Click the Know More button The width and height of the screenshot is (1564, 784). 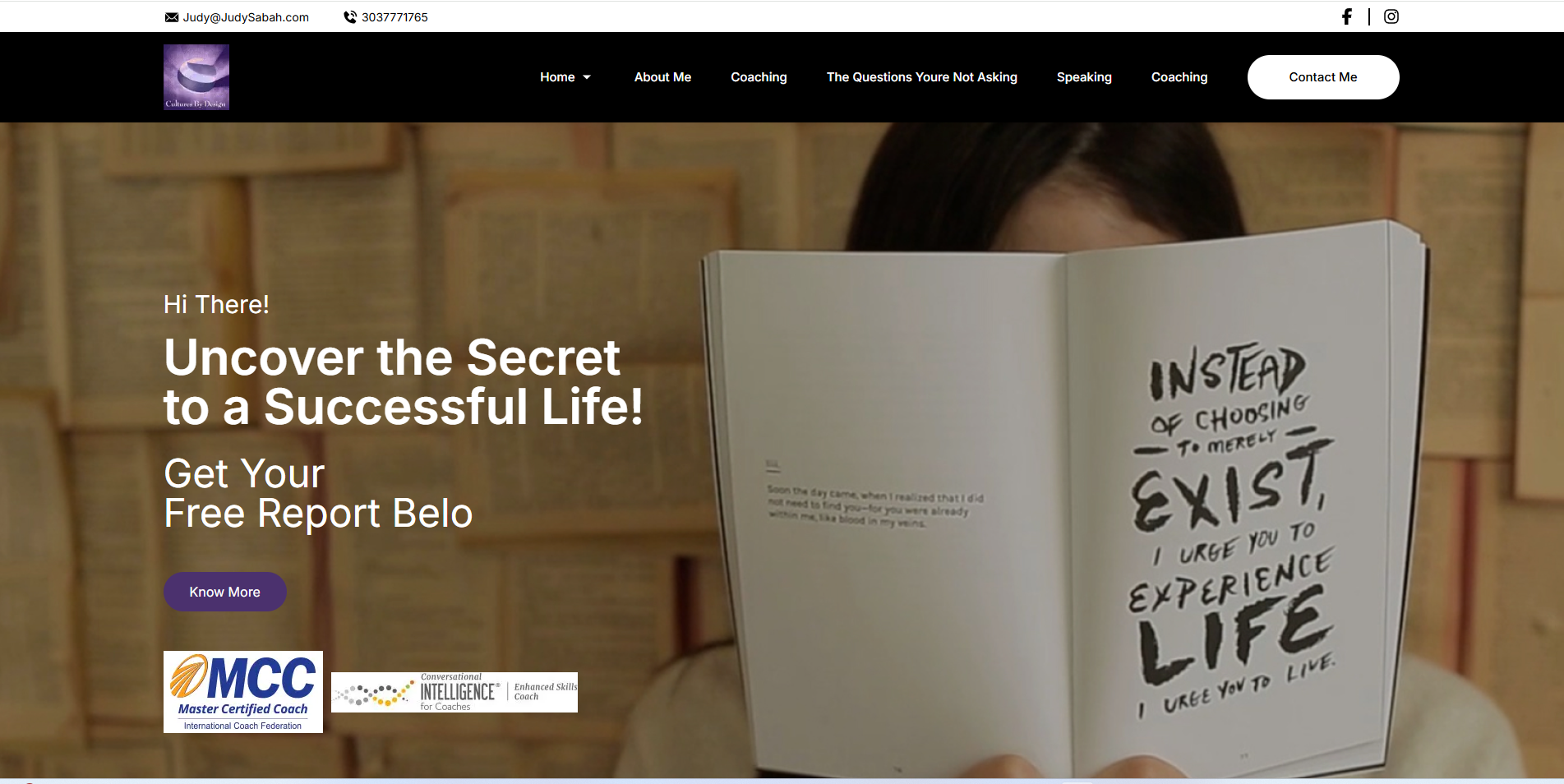click(225, 592)
